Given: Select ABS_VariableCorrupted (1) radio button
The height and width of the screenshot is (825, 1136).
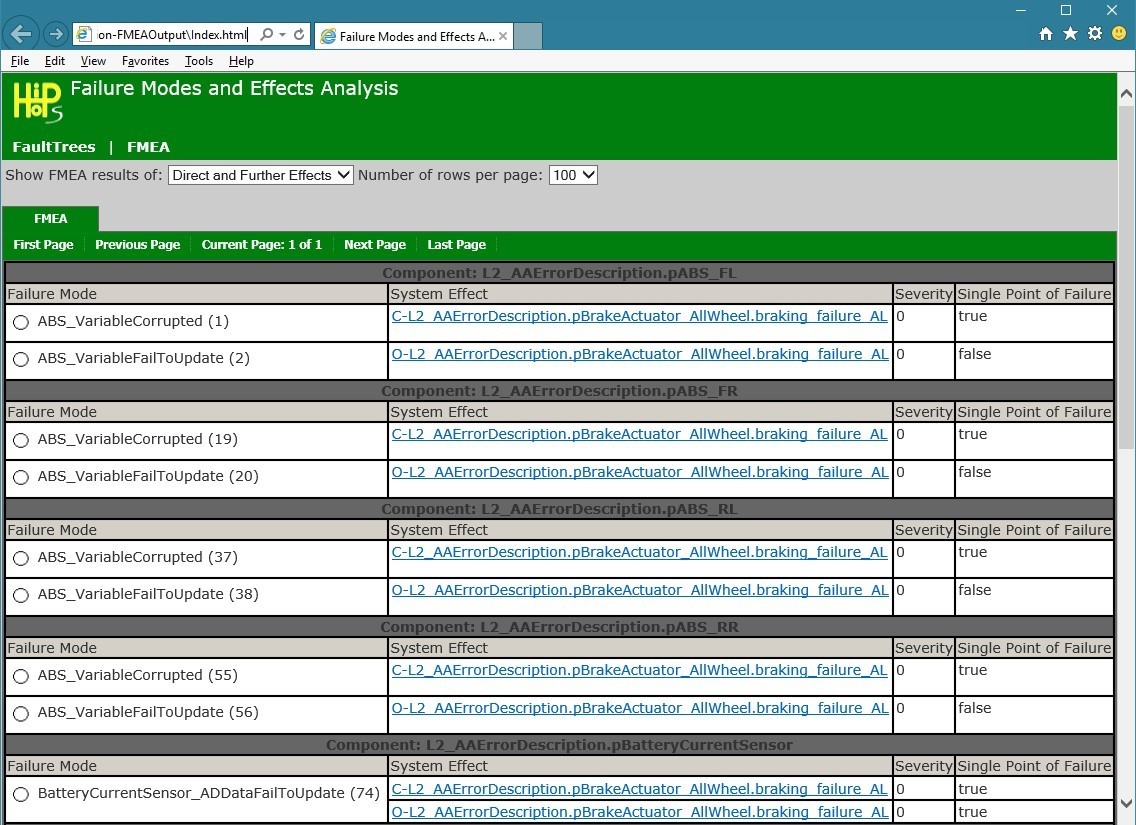Looking at the screenshot, I should point(21,323).
